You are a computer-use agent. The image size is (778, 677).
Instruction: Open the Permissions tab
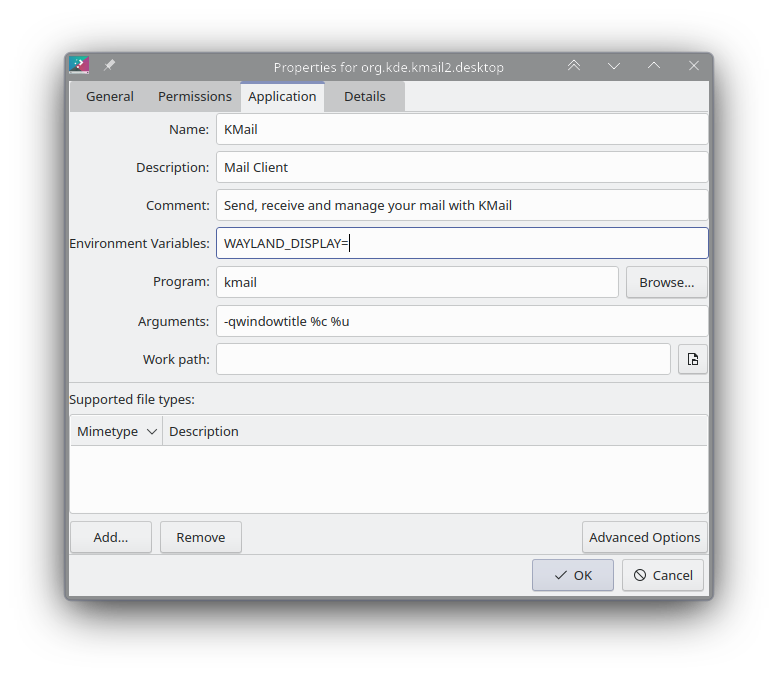pos(194,96)
